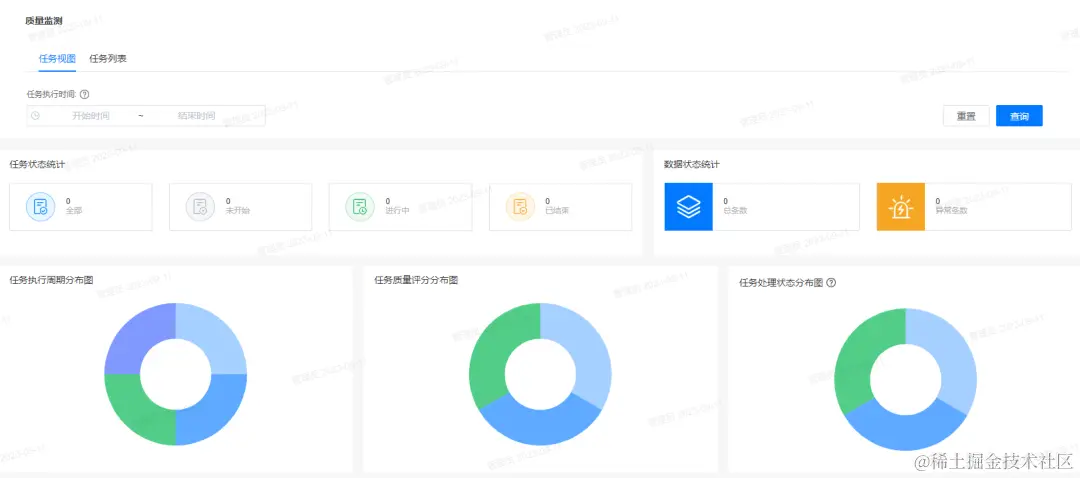Click the blue layers icon for 总条数
The height and width of the screenshot is (478, 1080).
coord(689,207)
